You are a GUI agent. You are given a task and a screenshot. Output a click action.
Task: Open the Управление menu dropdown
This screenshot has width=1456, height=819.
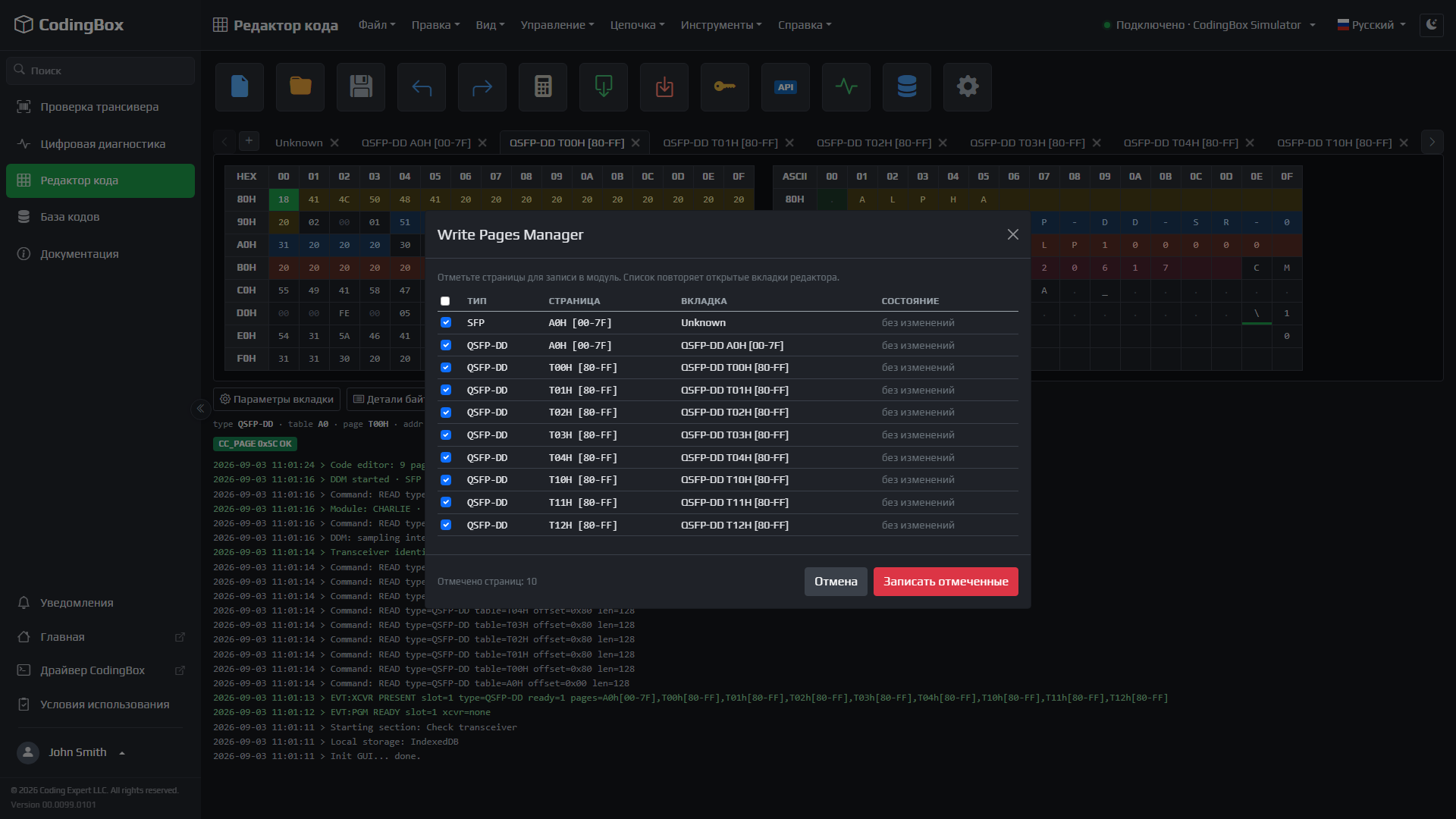(557, 25)
